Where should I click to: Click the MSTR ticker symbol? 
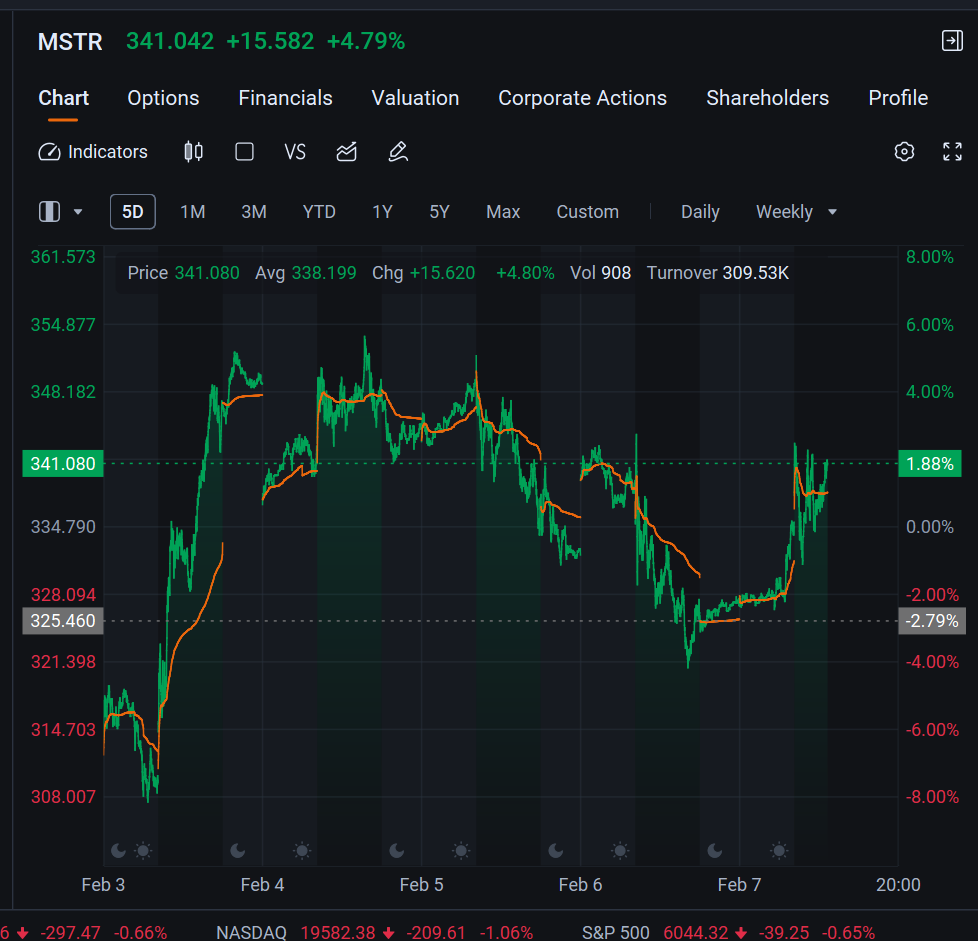70,42
